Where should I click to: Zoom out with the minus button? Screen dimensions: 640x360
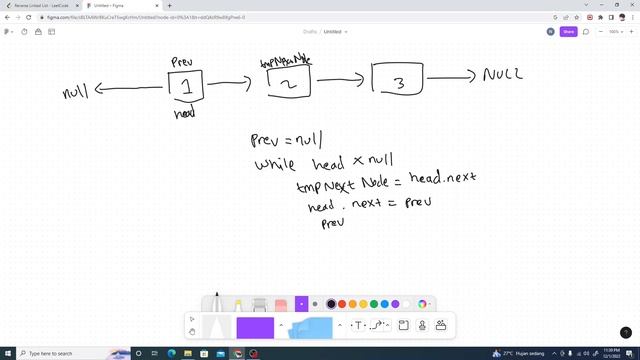tap(601, 31)
